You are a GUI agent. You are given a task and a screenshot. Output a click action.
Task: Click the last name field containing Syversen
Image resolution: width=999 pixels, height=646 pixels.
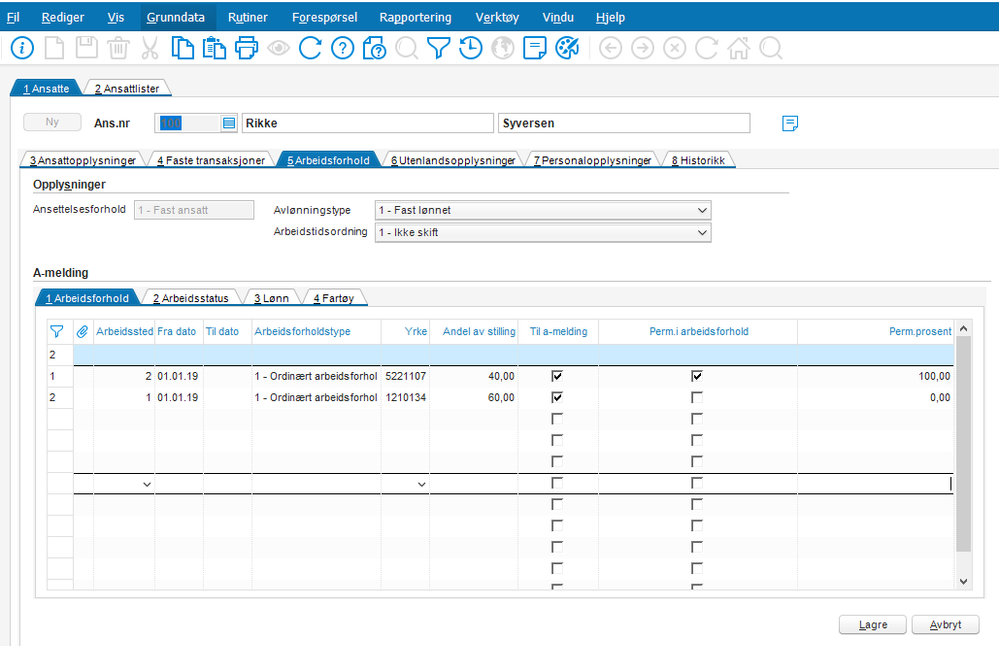[624, 123]
